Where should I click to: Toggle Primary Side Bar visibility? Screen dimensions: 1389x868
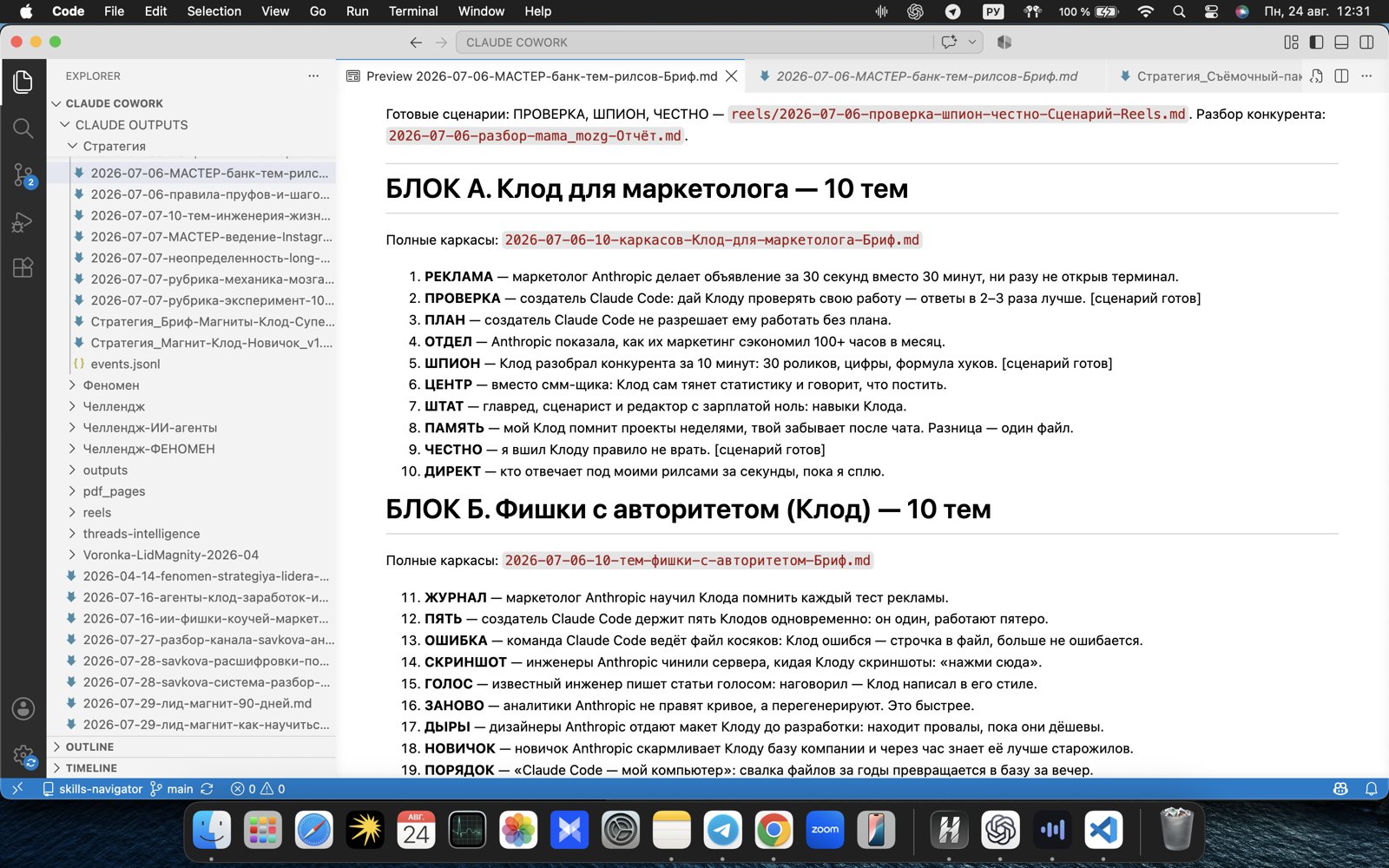click(x=1316, y=42)
